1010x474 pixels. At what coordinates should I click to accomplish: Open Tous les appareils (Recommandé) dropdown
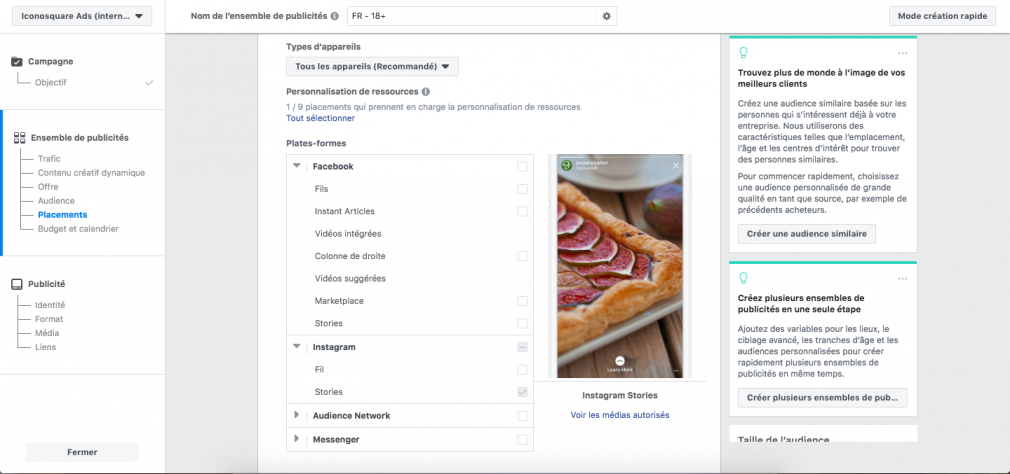372,66
